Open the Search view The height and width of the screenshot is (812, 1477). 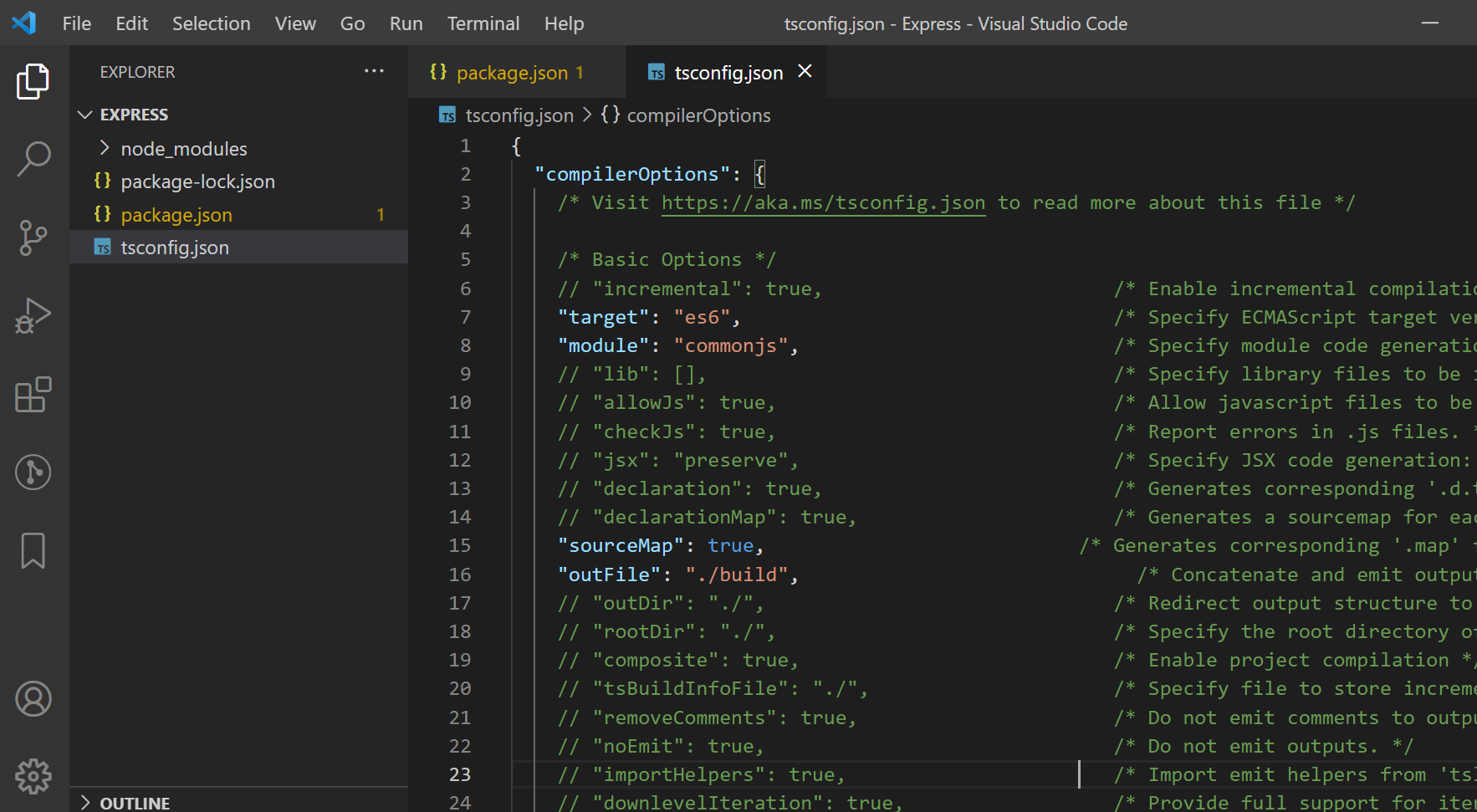tap(33, 159)
